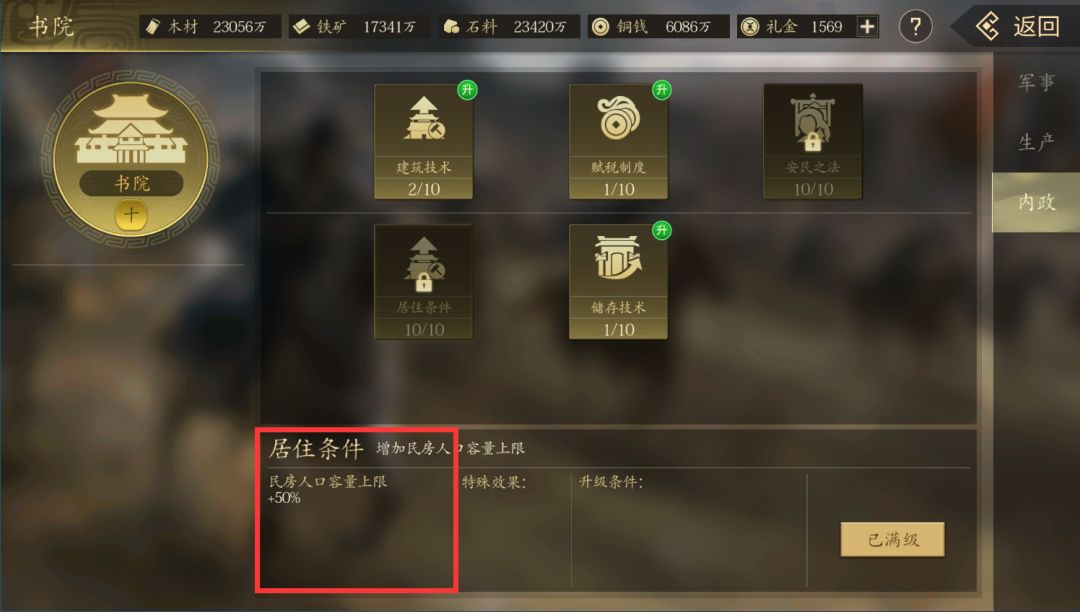
Task: Tap the upgrade badge on 赋税制度
Action: (662, 89)
